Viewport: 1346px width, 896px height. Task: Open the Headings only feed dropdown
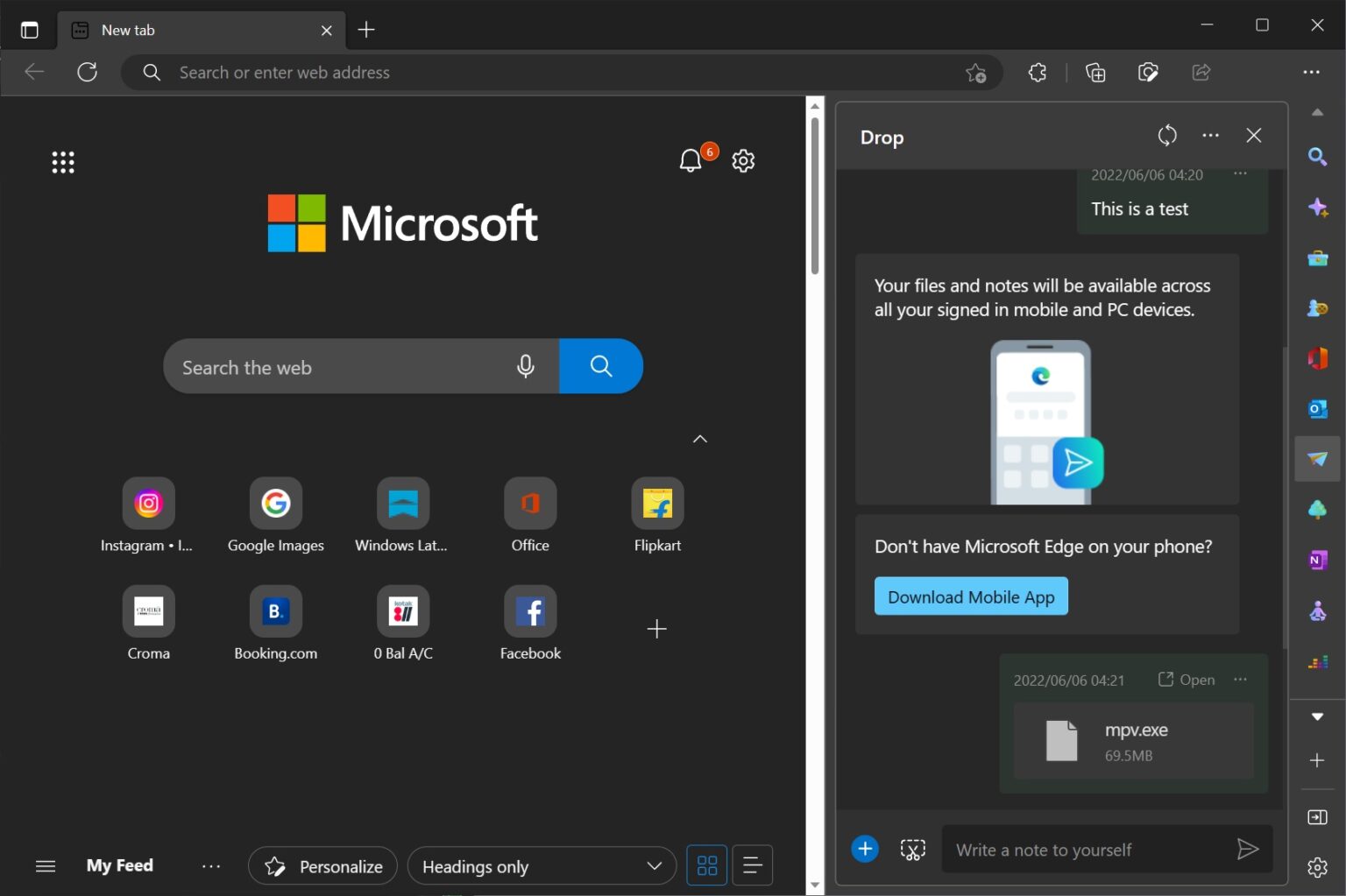pyautogui.click(x=542, y=865)
